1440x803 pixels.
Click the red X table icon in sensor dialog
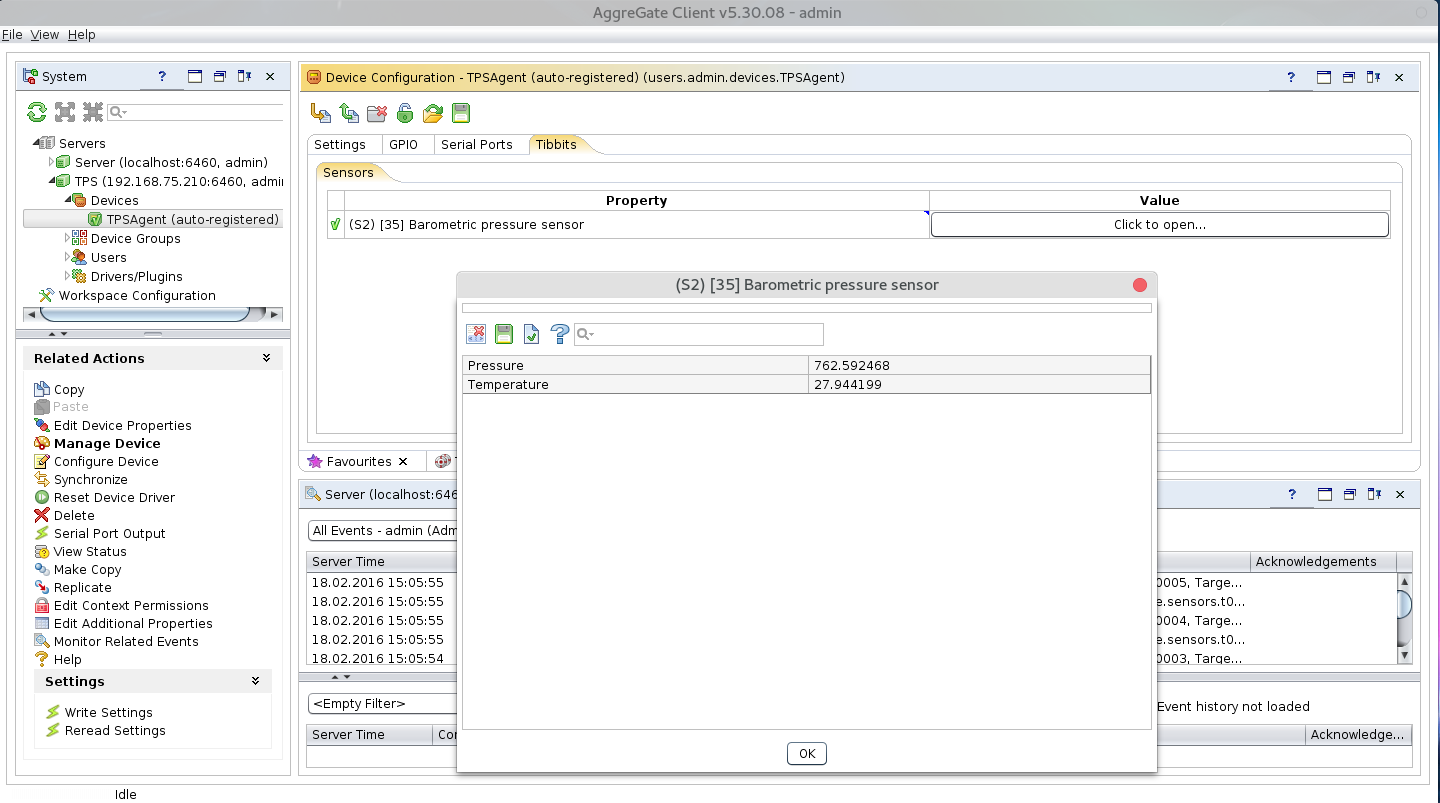pyautogui.click(x=476, y=334)
